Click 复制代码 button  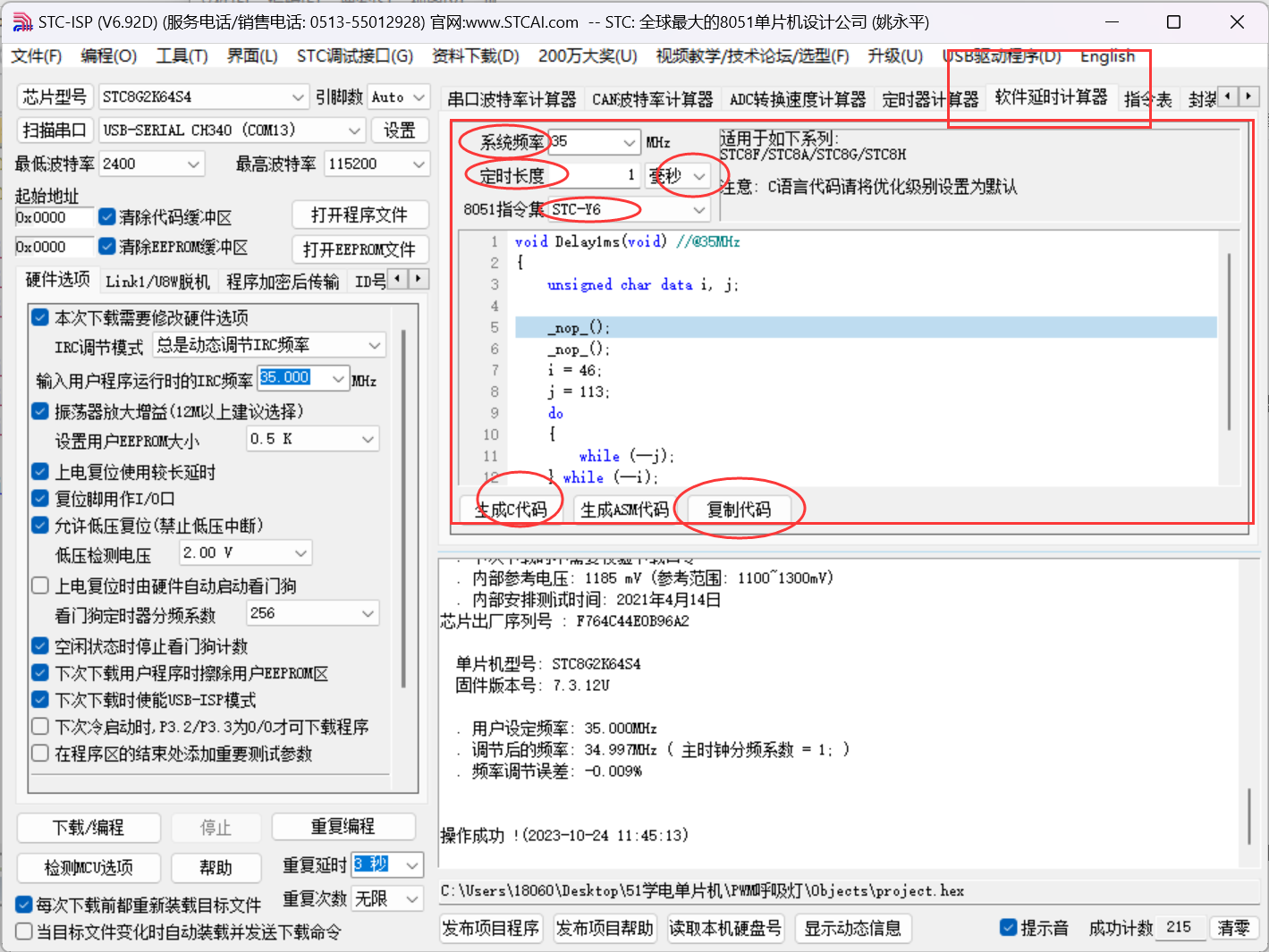click(x=739, y=510)
